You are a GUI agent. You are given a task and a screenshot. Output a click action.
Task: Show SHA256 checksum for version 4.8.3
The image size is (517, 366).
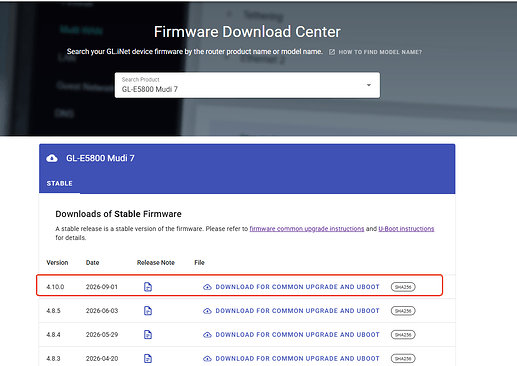click(403, 359)
